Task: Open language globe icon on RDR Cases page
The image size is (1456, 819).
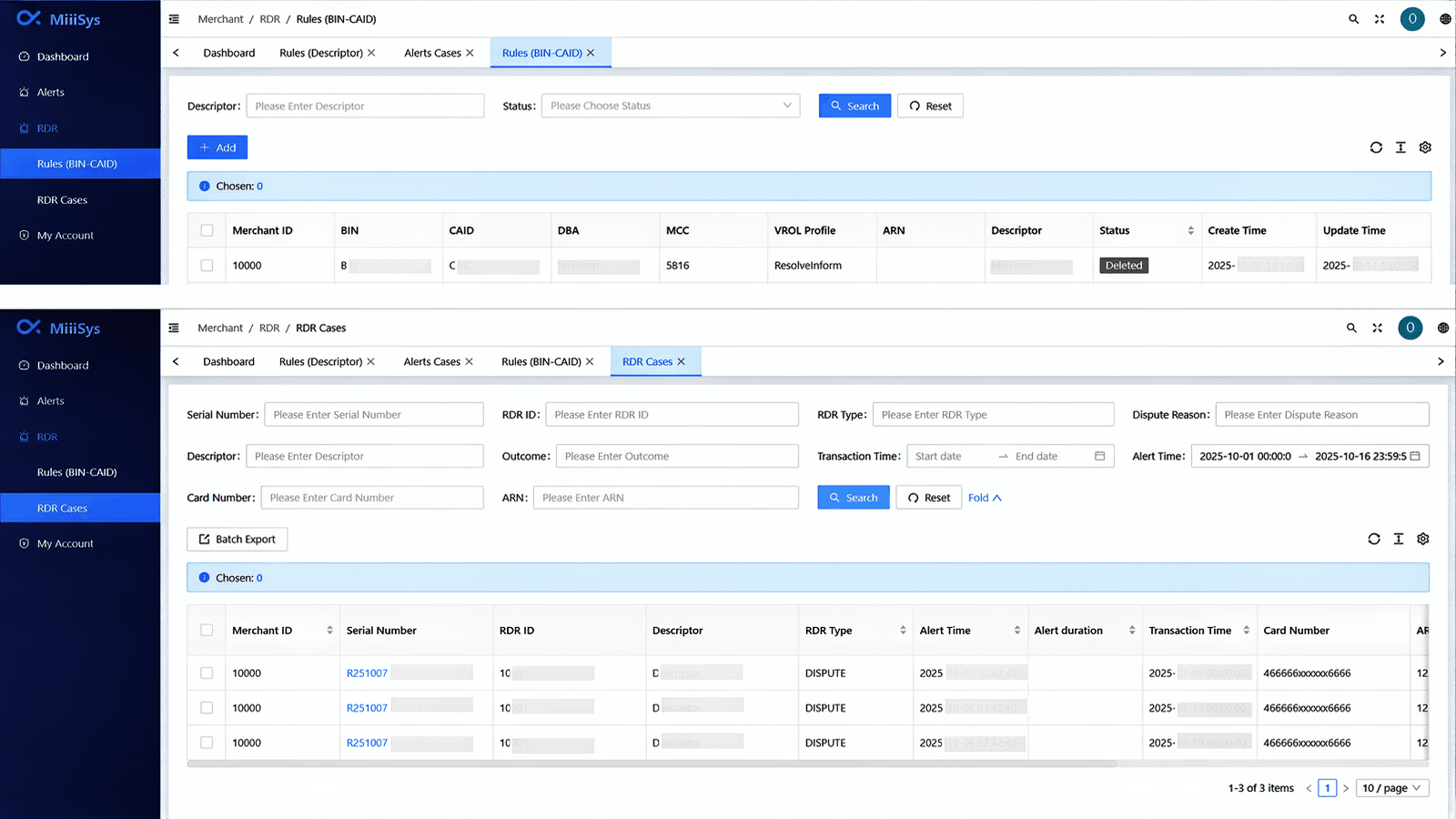Action: [x=1443, y=328]
